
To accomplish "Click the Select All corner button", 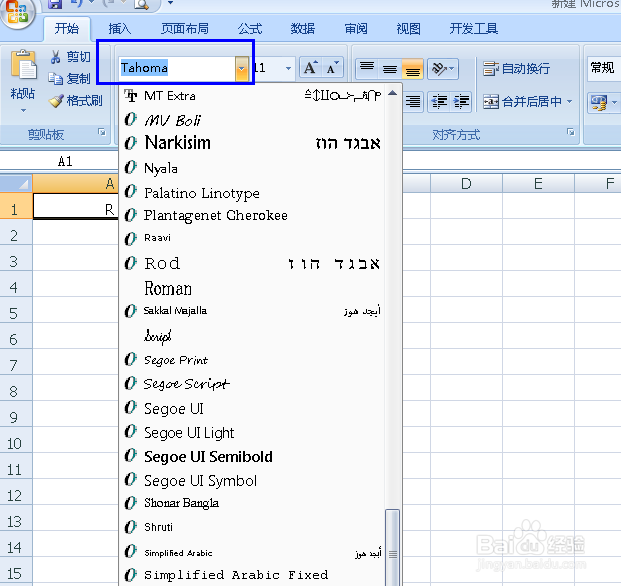I will (16, 184).
